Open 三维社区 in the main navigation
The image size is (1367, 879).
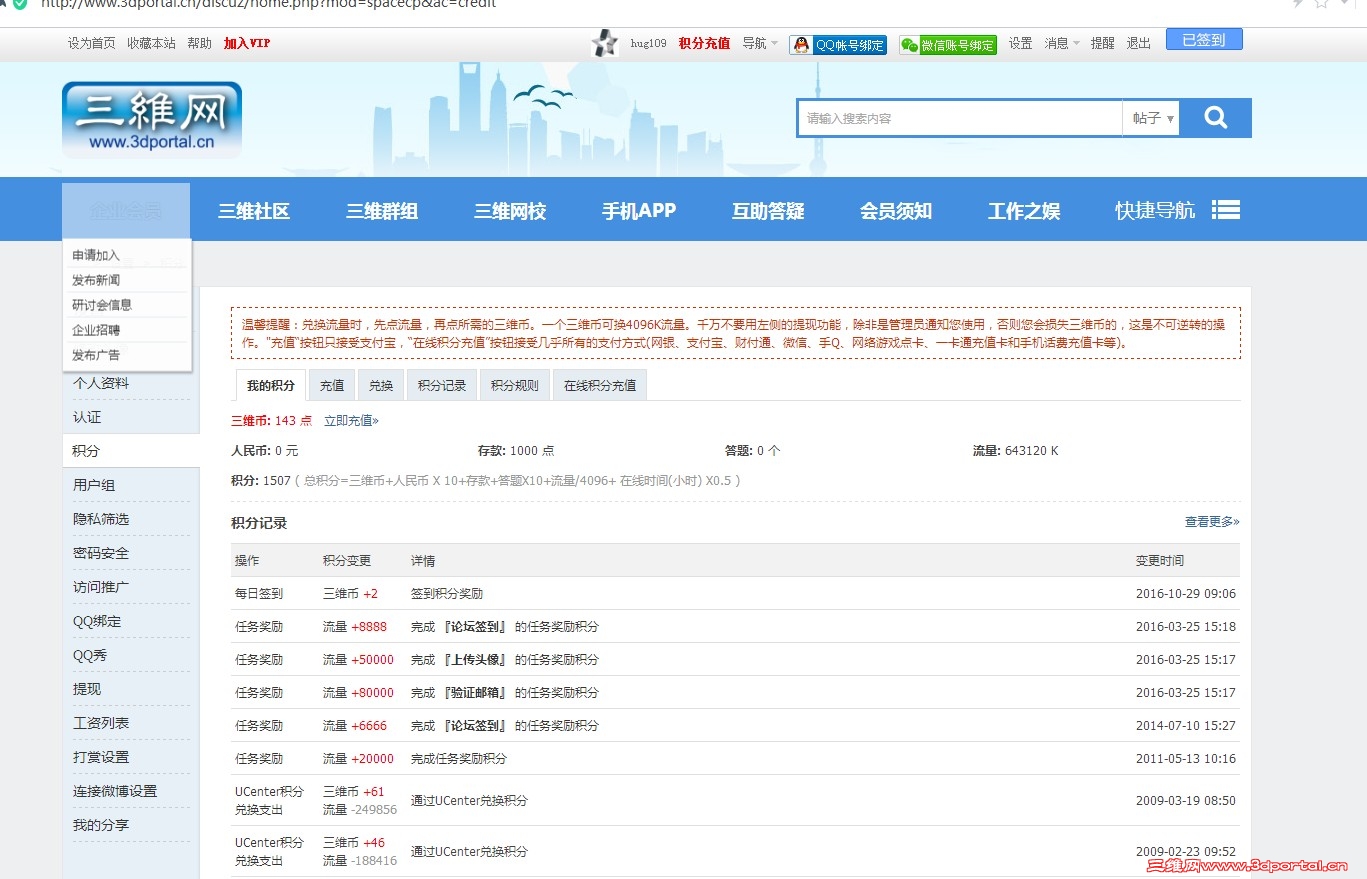click(x=254, y=211)
